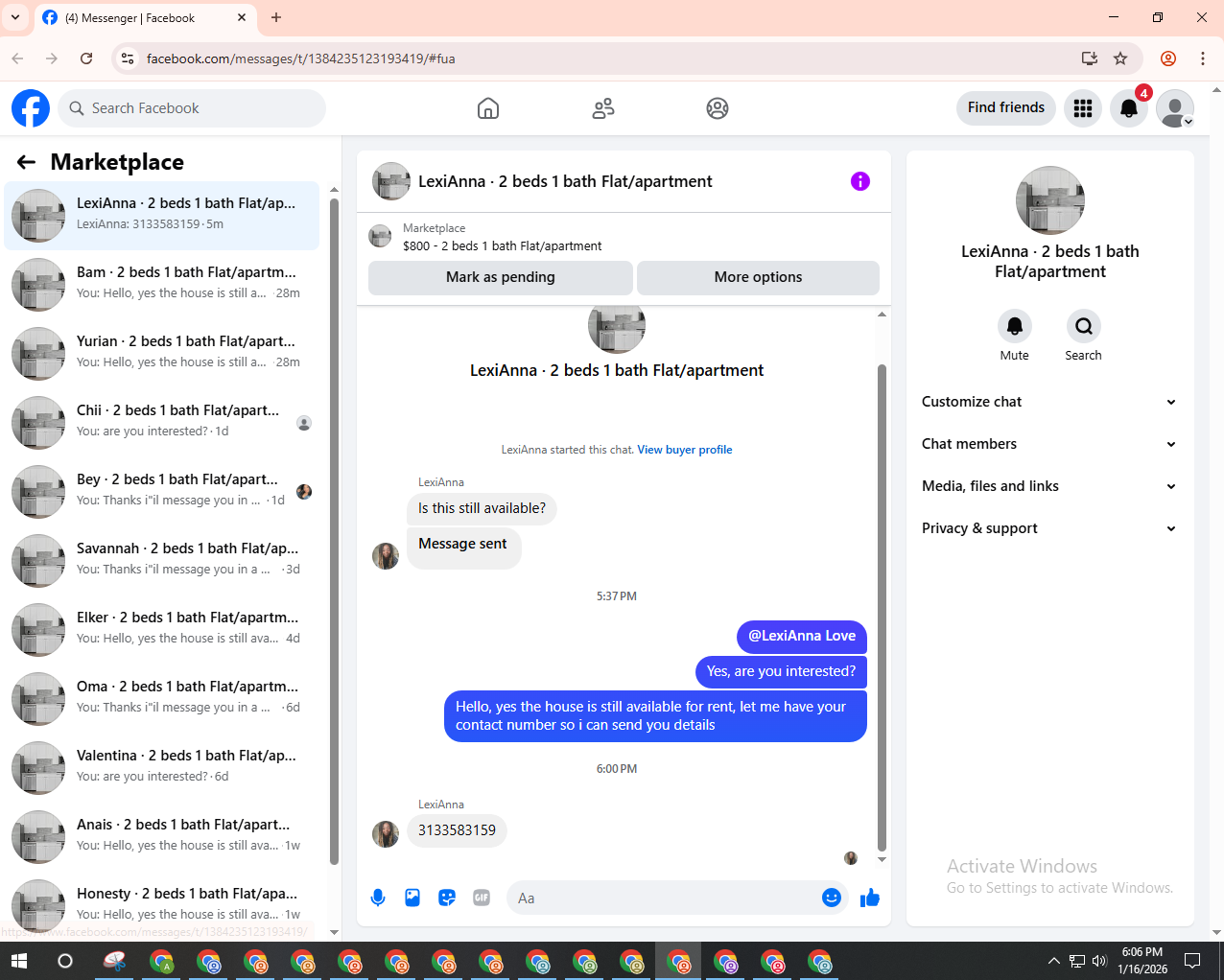Click the 'Is this still available?' message

482,508
